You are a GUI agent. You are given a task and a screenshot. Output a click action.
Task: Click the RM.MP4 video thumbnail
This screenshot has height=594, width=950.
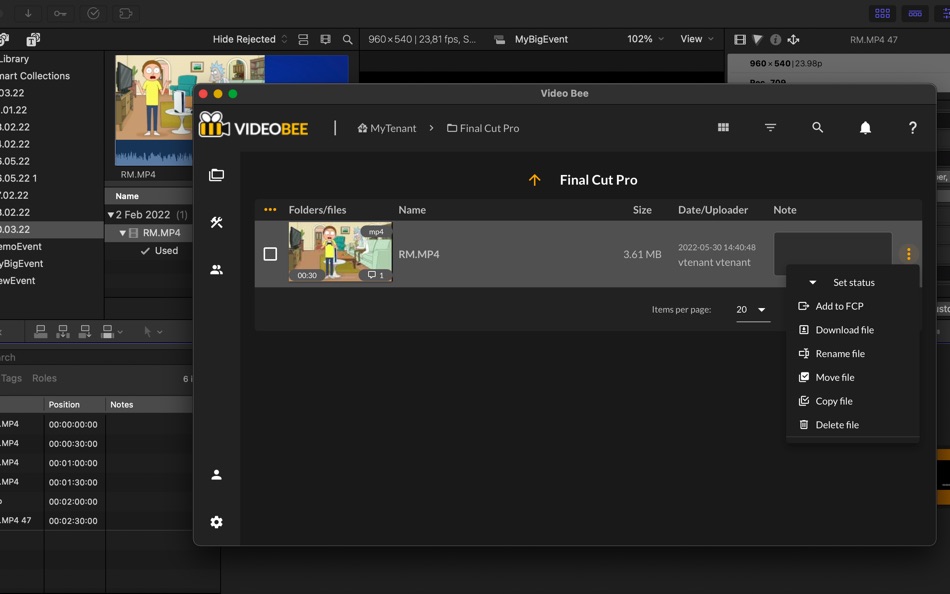pyautogui.click(x=341, y=251)
